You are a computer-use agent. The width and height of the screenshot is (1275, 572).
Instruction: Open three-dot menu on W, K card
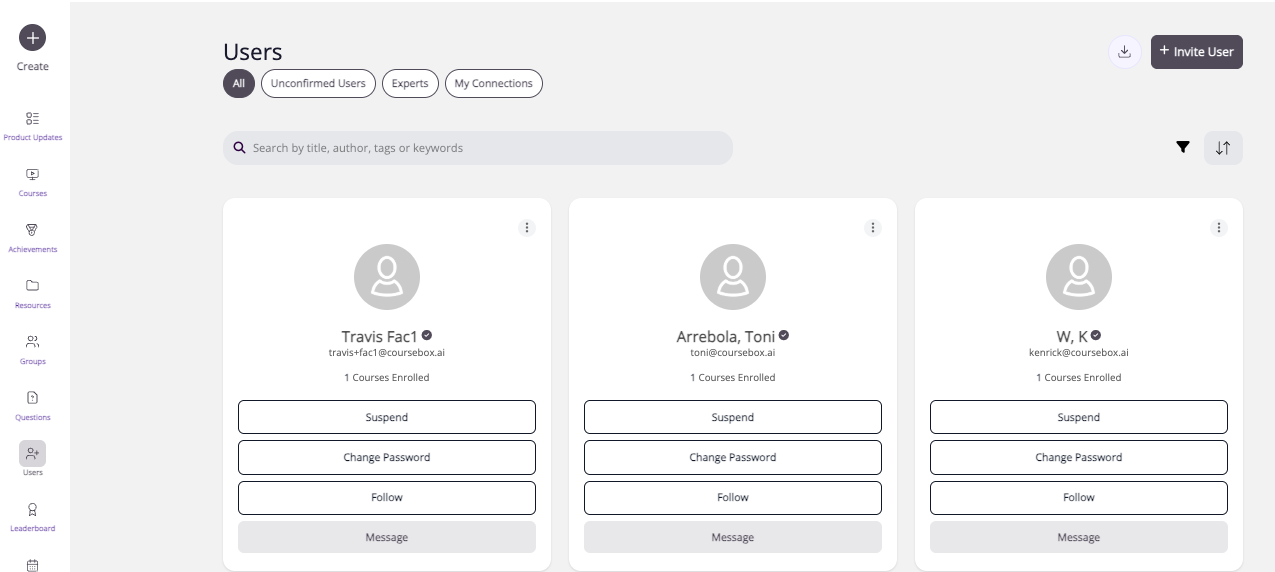click(1219, 228)
